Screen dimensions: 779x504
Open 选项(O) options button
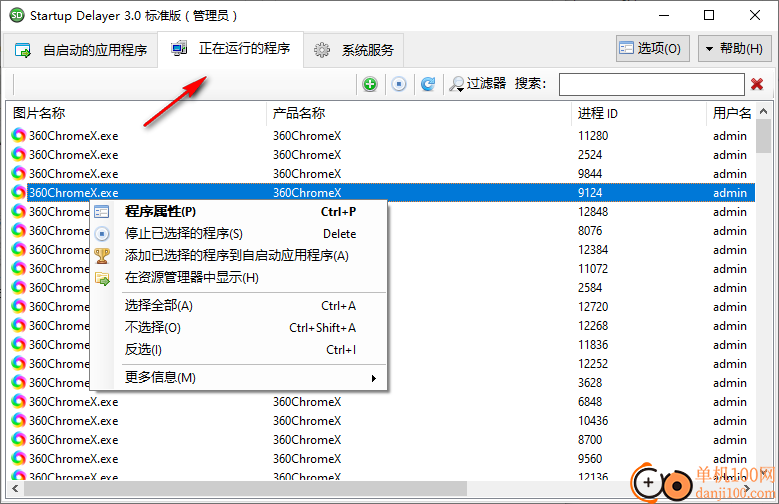[653, 49]
